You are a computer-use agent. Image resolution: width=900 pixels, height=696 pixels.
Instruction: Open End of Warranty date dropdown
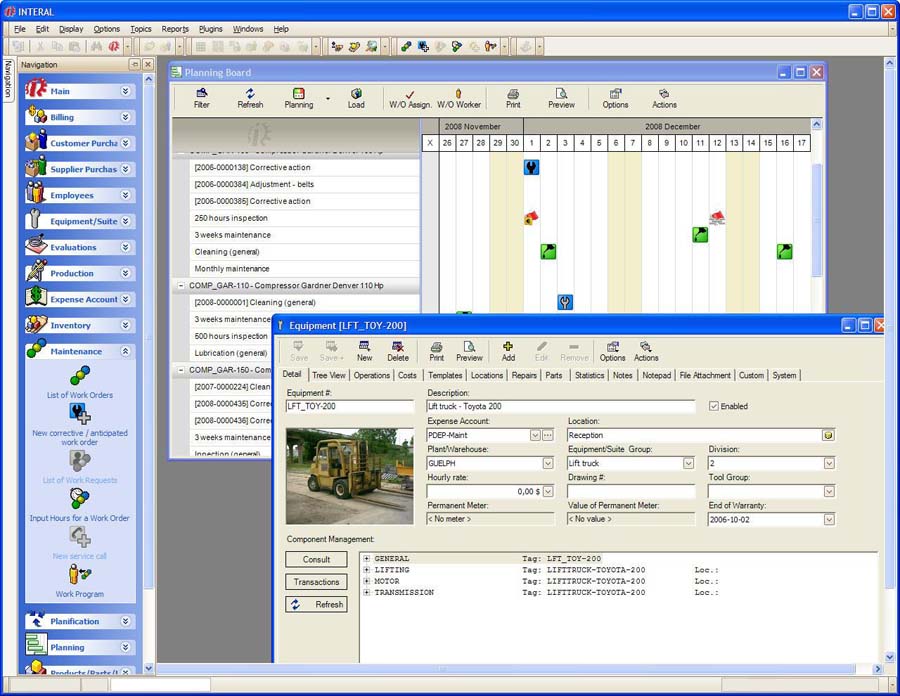click(829, 520)
